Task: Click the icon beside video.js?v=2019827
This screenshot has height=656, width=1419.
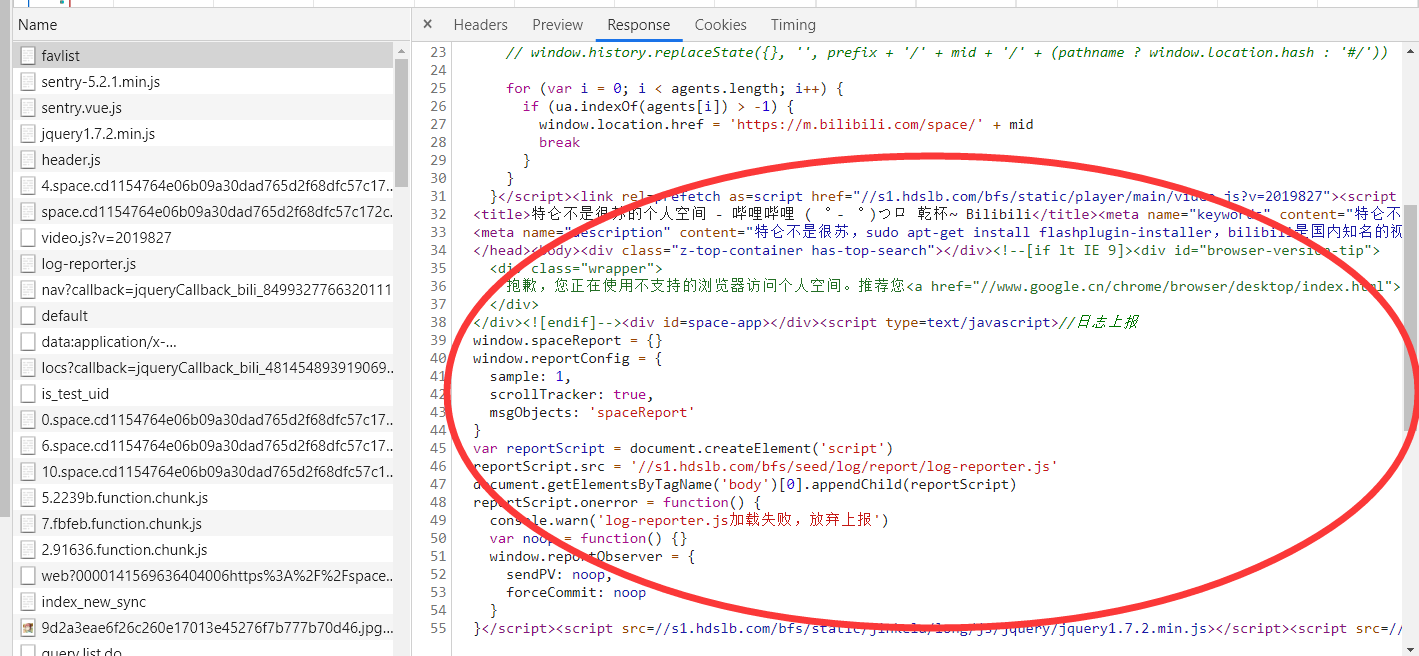Action: tap(28, 238)
